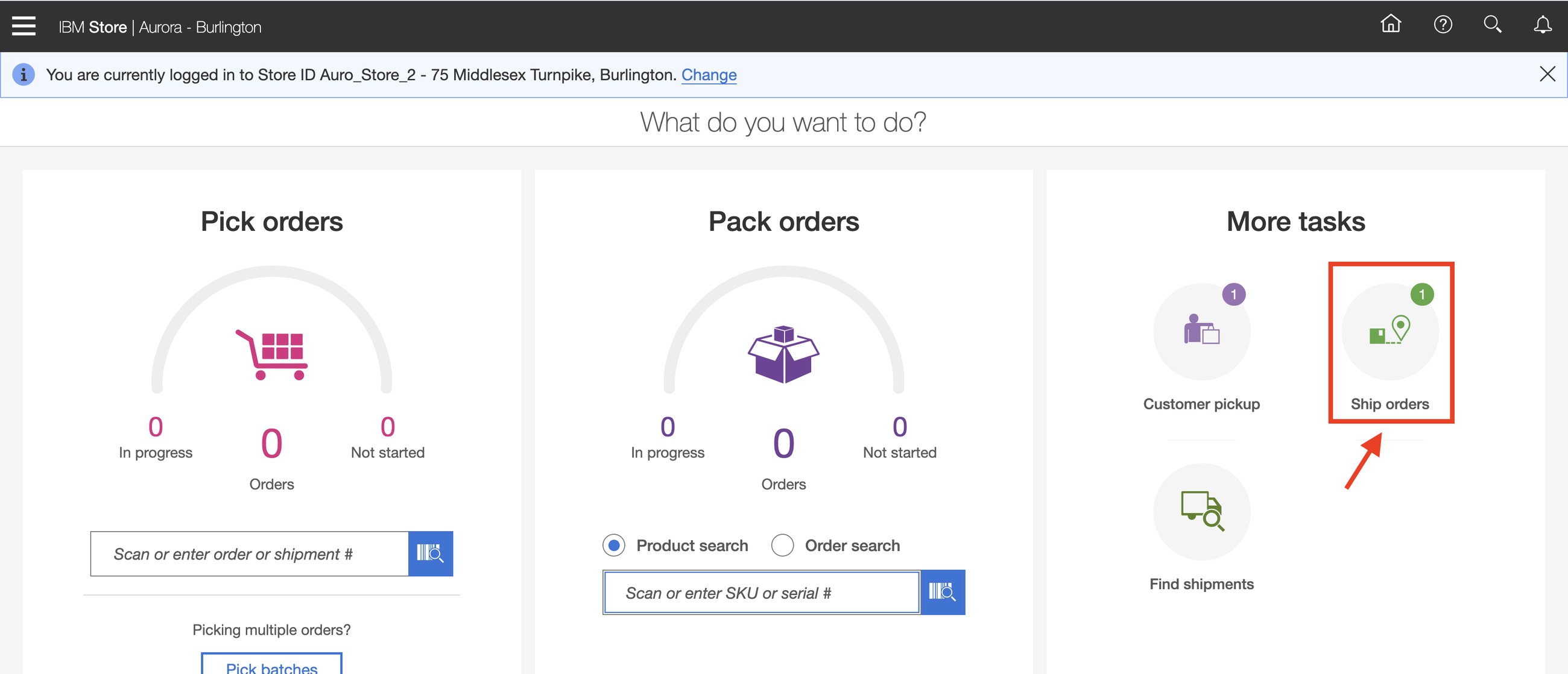Open the Find shipments task
Viewport: 1568px width, 674px height.
click(x=1201, y=528)
